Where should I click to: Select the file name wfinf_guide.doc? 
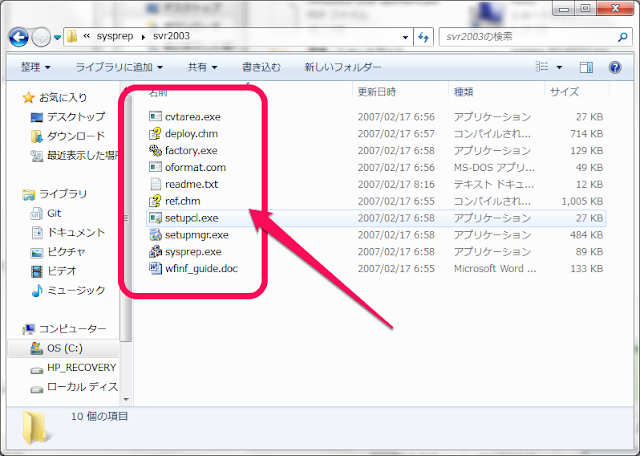click(x=201, y=269)
